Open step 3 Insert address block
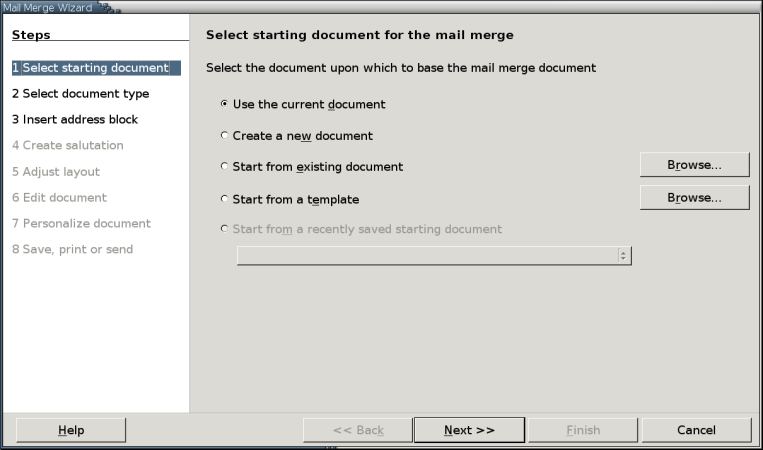This screenshot has height=450, width=763. point(75,120)
